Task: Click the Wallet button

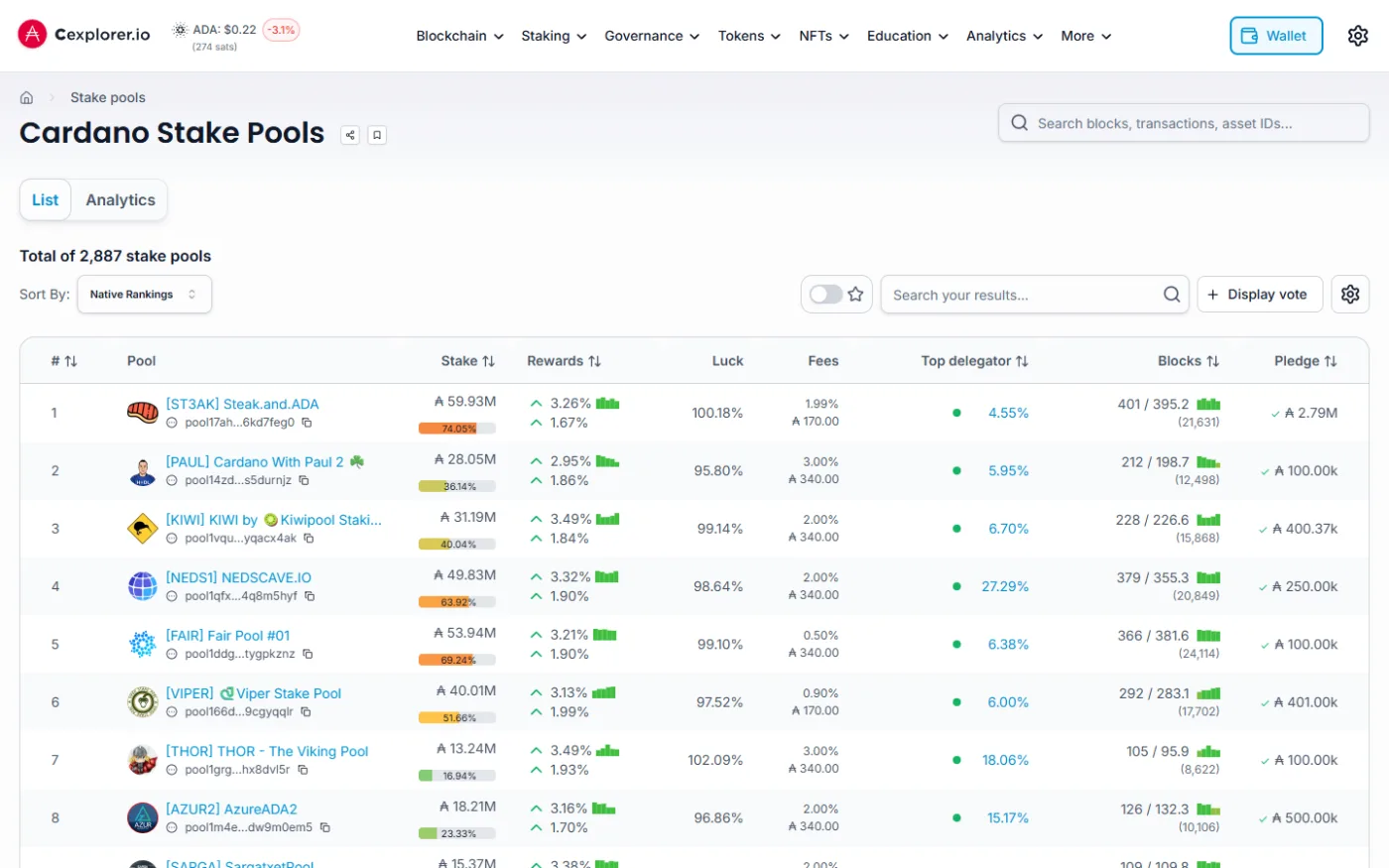Action: (1276, 36)
